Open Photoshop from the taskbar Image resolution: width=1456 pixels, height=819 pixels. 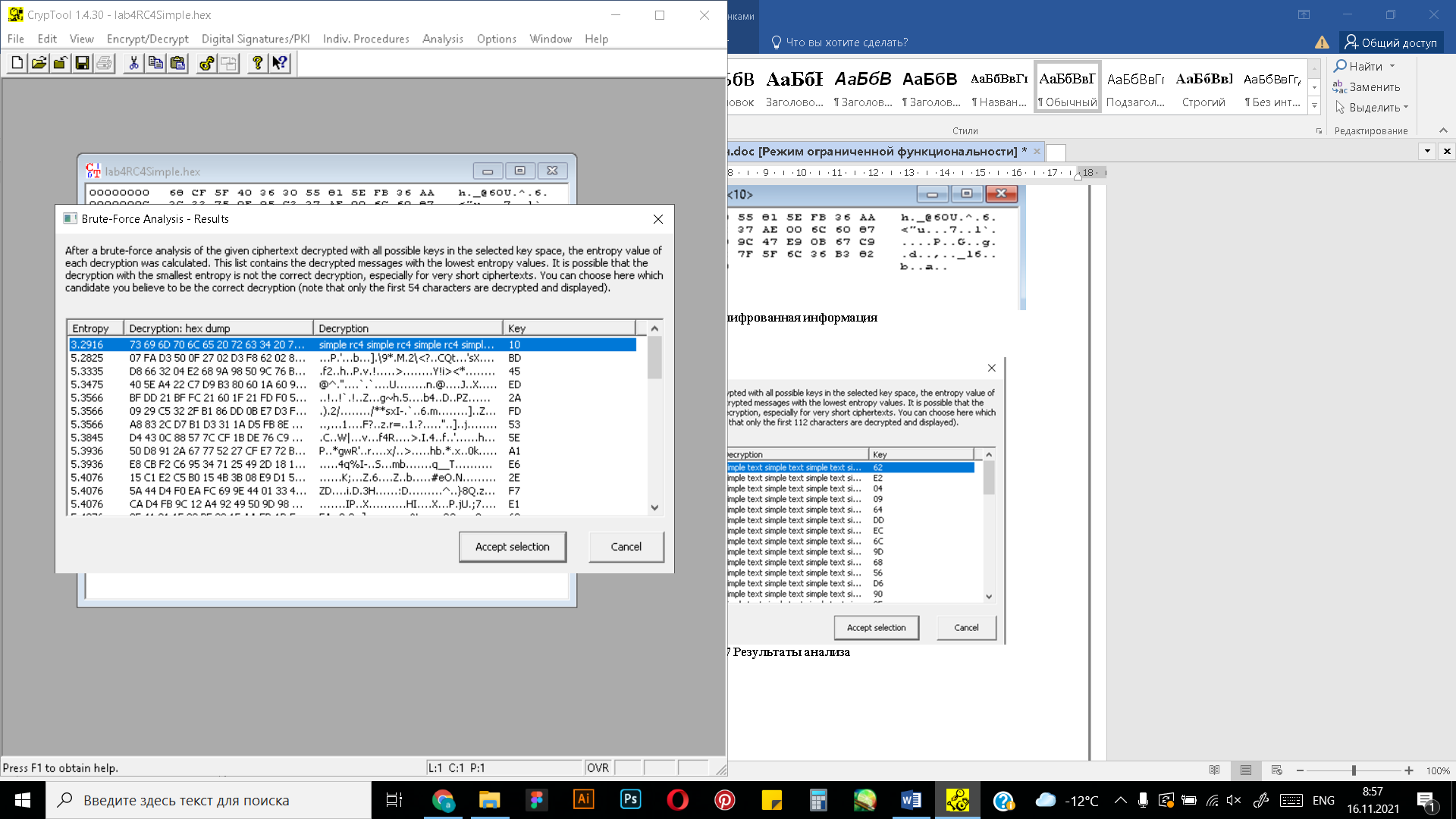(631, 800)
